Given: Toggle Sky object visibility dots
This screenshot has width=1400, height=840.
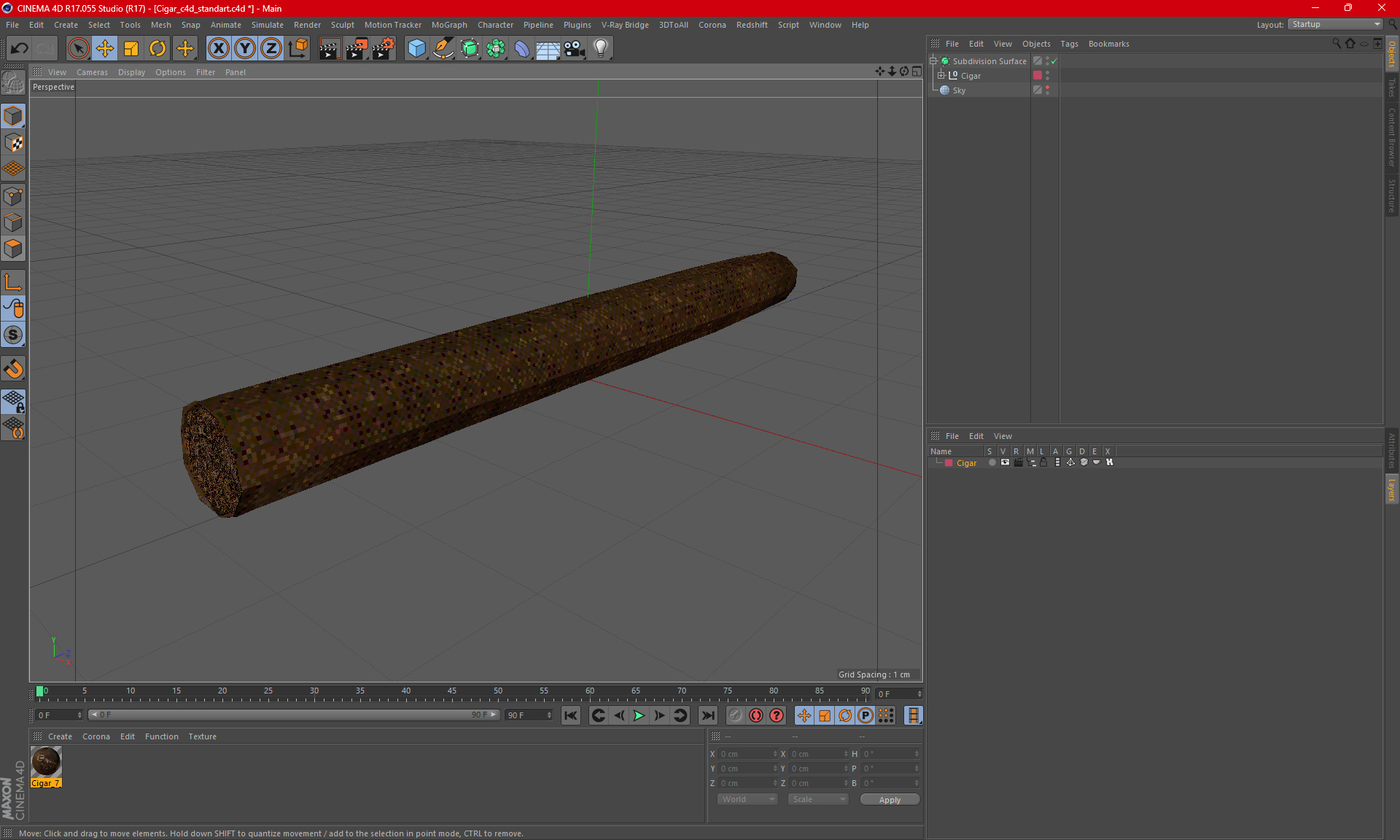Looking at the screenshot, I should pos(1048,90).
